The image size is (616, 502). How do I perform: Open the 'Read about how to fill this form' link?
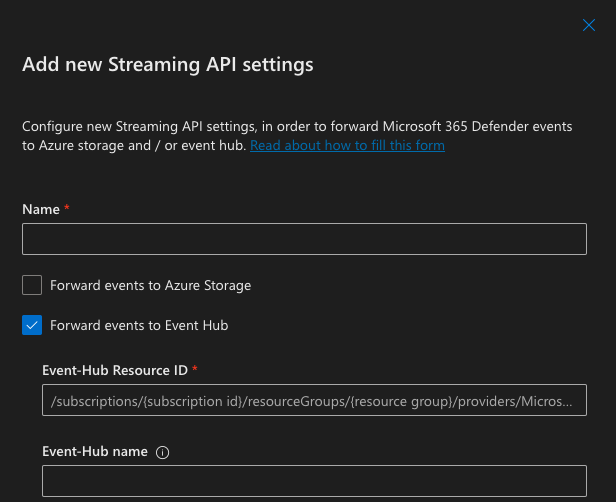coord(347,146)
